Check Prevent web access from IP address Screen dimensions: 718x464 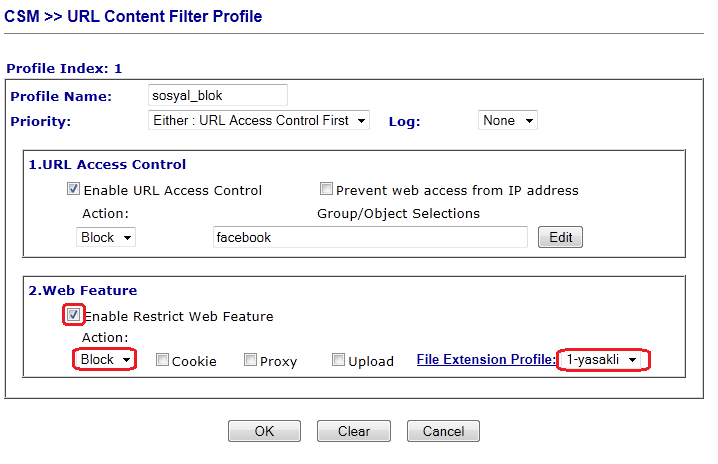pyautogui.click(x=326, y=189)
